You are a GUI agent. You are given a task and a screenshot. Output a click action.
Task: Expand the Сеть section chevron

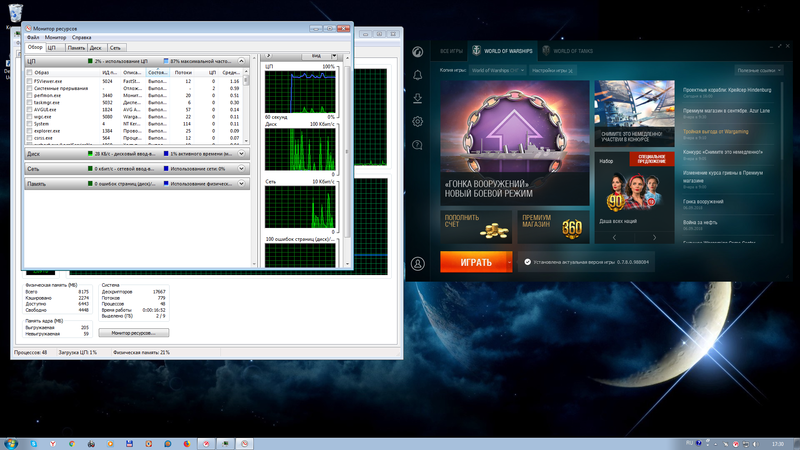tap(241, 168)
